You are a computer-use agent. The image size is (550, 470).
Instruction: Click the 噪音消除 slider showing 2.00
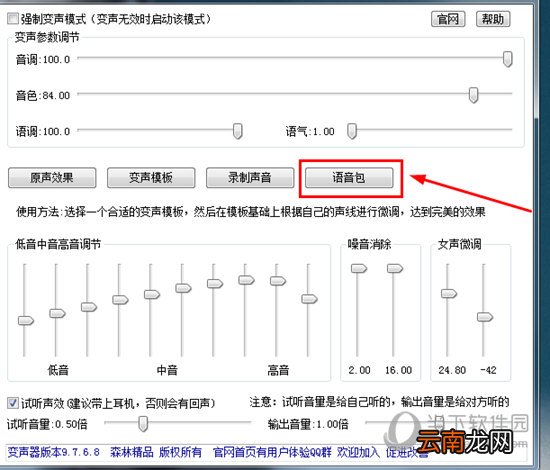click(359, 269)
